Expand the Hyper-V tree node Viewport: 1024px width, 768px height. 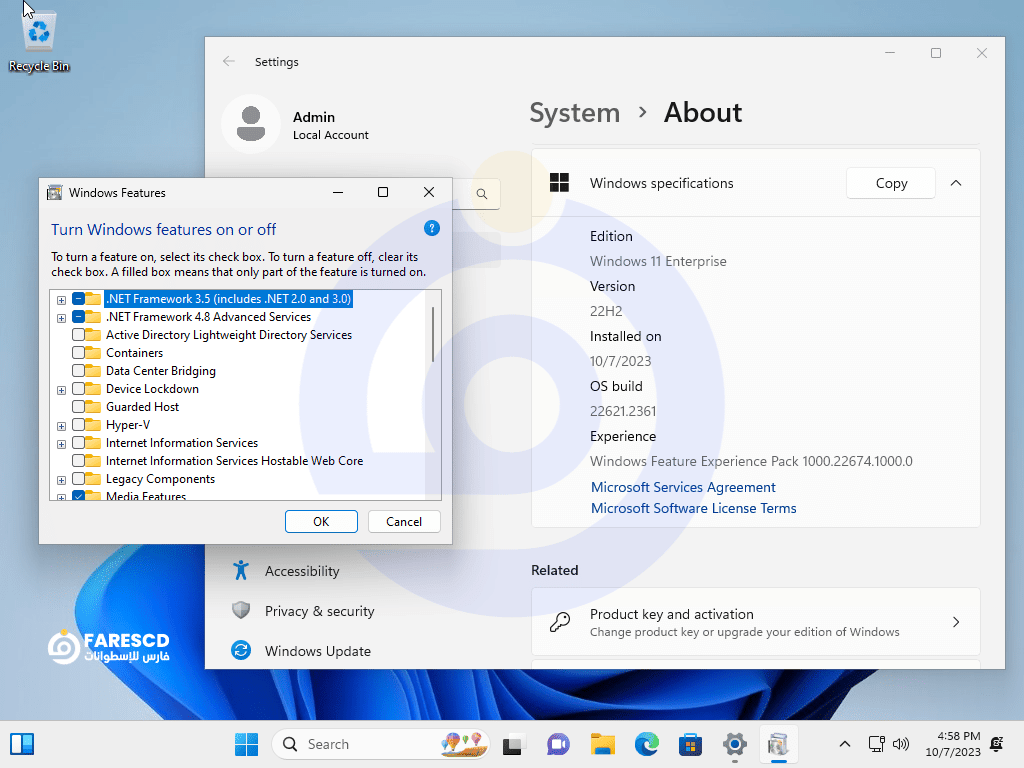tap(61, 426)
